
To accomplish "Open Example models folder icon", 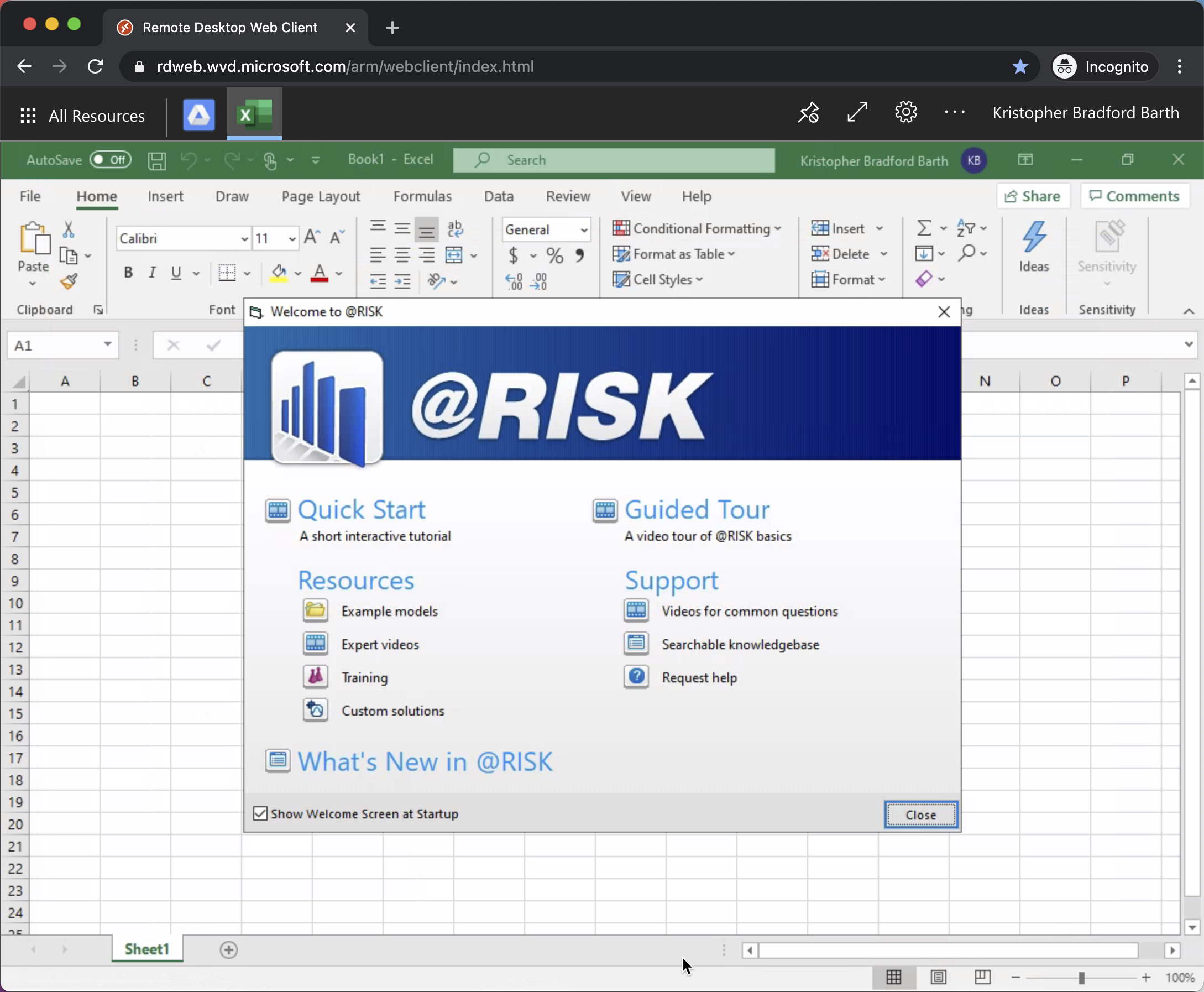I will pyautogui.click(x=315, y=610).
